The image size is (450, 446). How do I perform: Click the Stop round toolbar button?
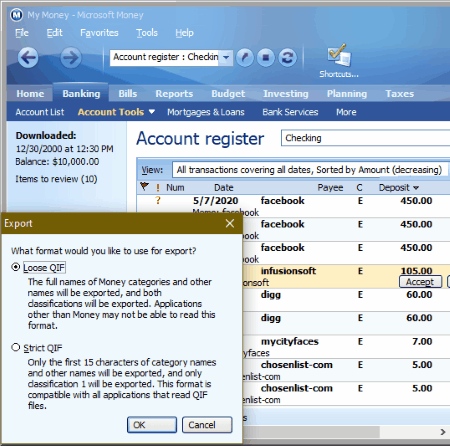coord(266,58)
